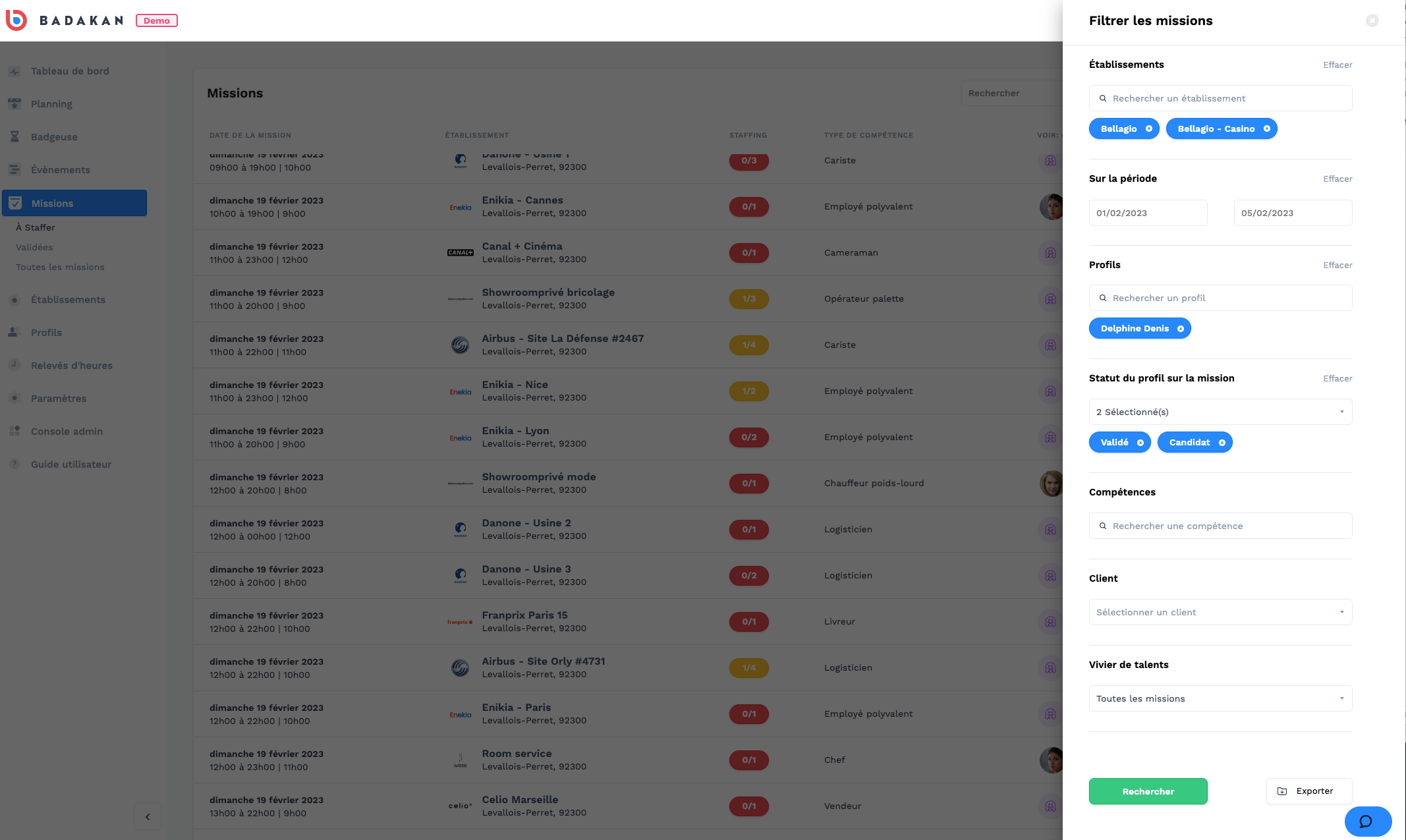
Task: Go to Toutes les missions submenu
Action: pyautogui.click(x=60, y=267)
